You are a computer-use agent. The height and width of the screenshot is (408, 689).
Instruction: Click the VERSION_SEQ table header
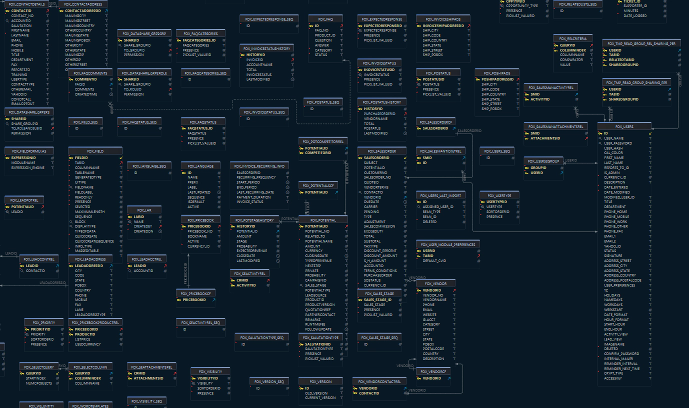point(269,381)
